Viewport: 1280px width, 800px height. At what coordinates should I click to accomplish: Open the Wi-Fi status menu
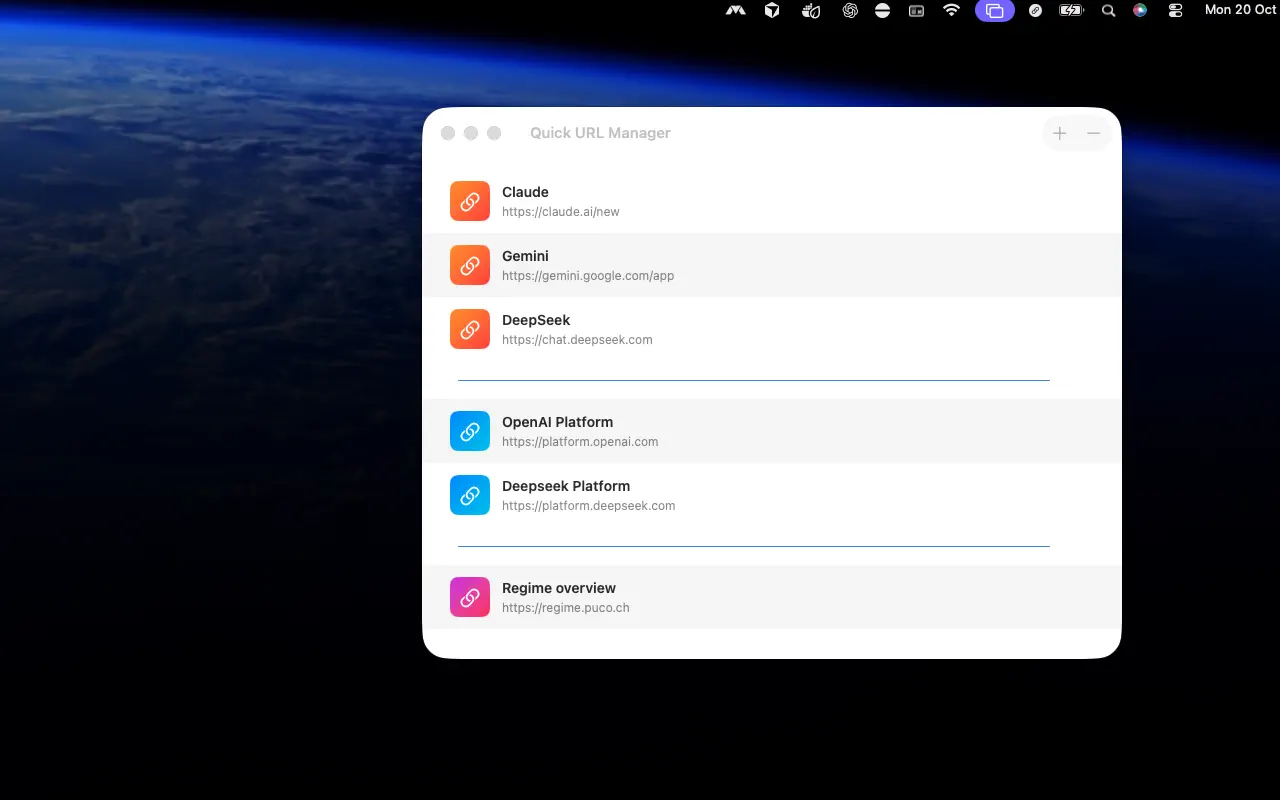[x=950, y=10]
